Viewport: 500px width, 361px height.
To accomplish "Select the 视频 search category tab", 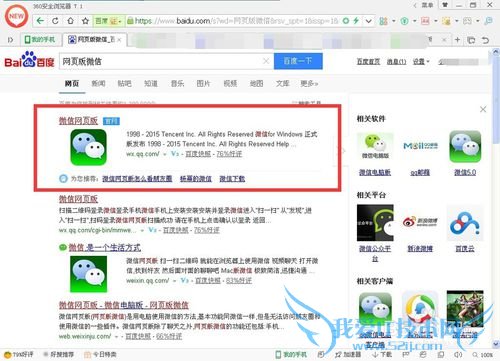I will click(x=230, y=83).
